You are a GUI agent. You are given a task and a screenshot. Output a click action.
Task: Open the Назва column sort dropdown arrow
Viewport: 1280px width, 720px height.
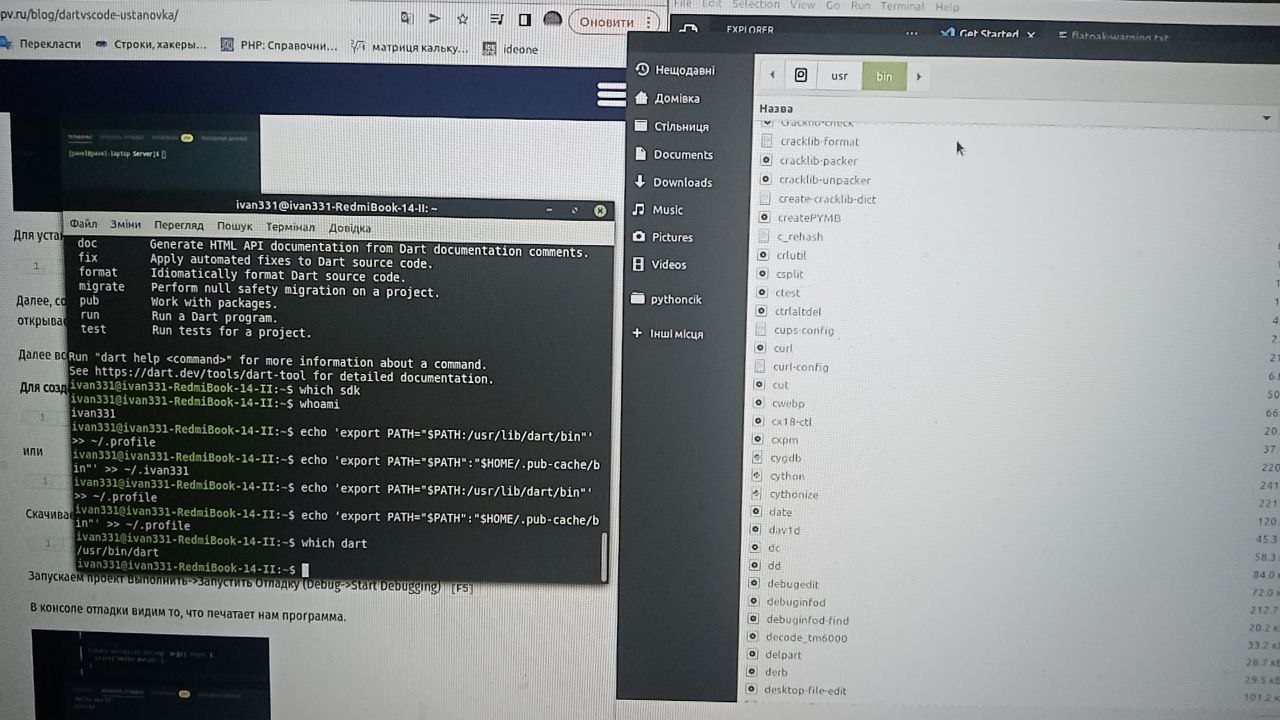[1267, 117]
